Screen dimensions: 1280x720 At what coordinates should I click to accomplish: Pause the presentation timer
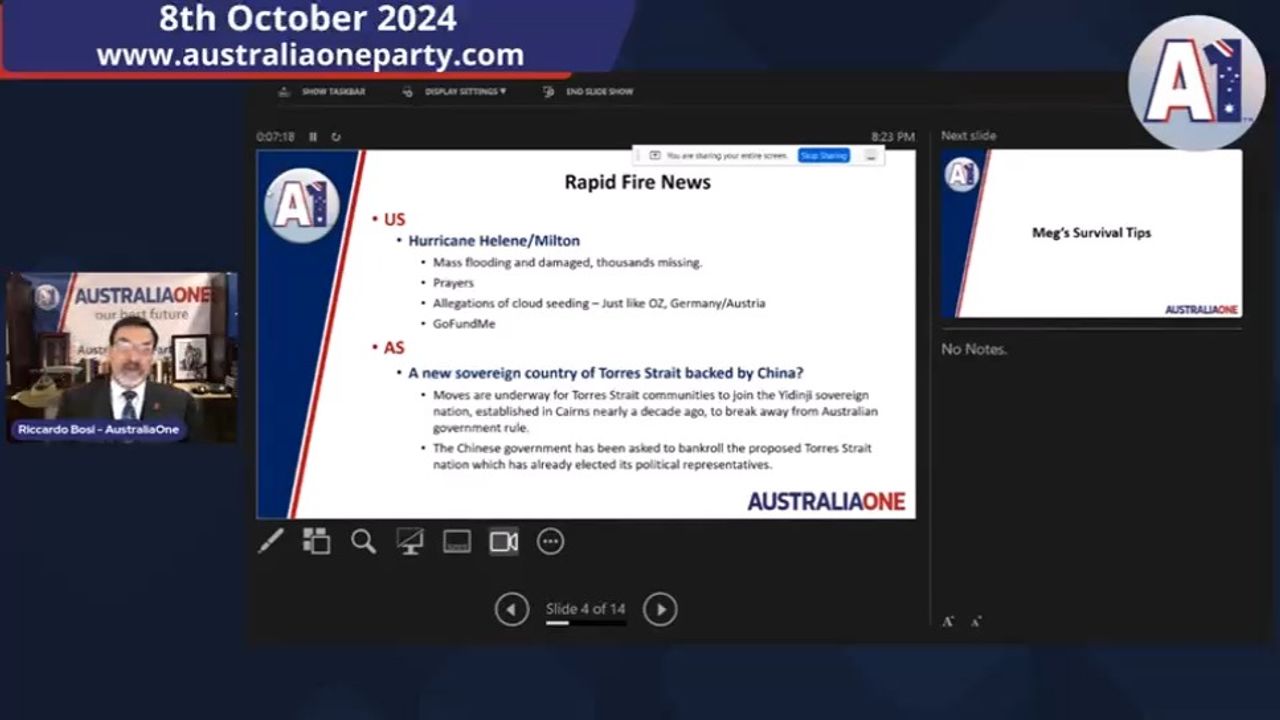(313, 137)
